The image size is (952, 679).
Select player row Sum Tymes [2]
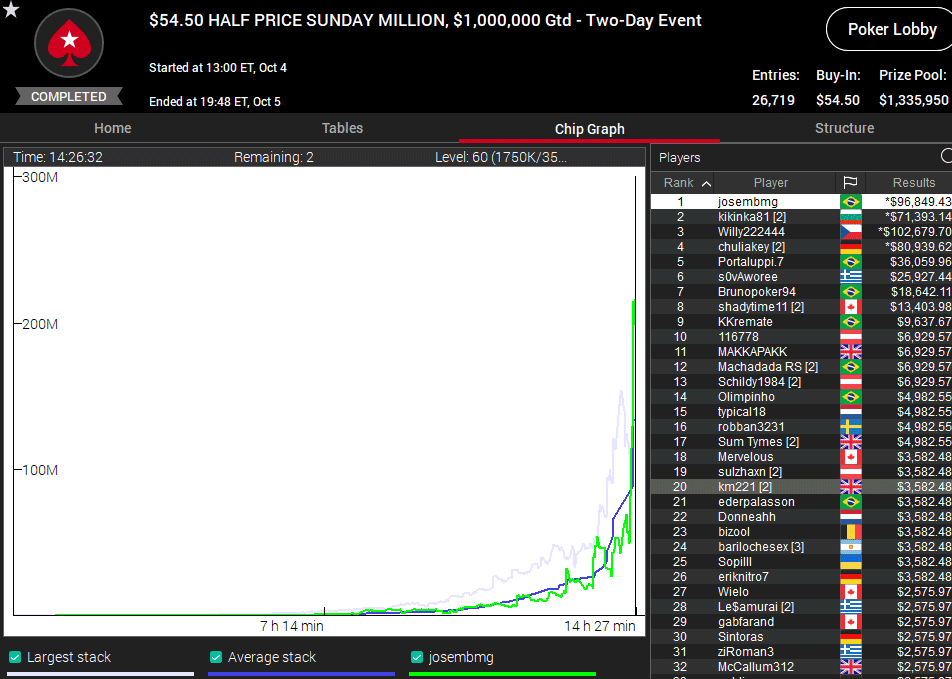801,442
